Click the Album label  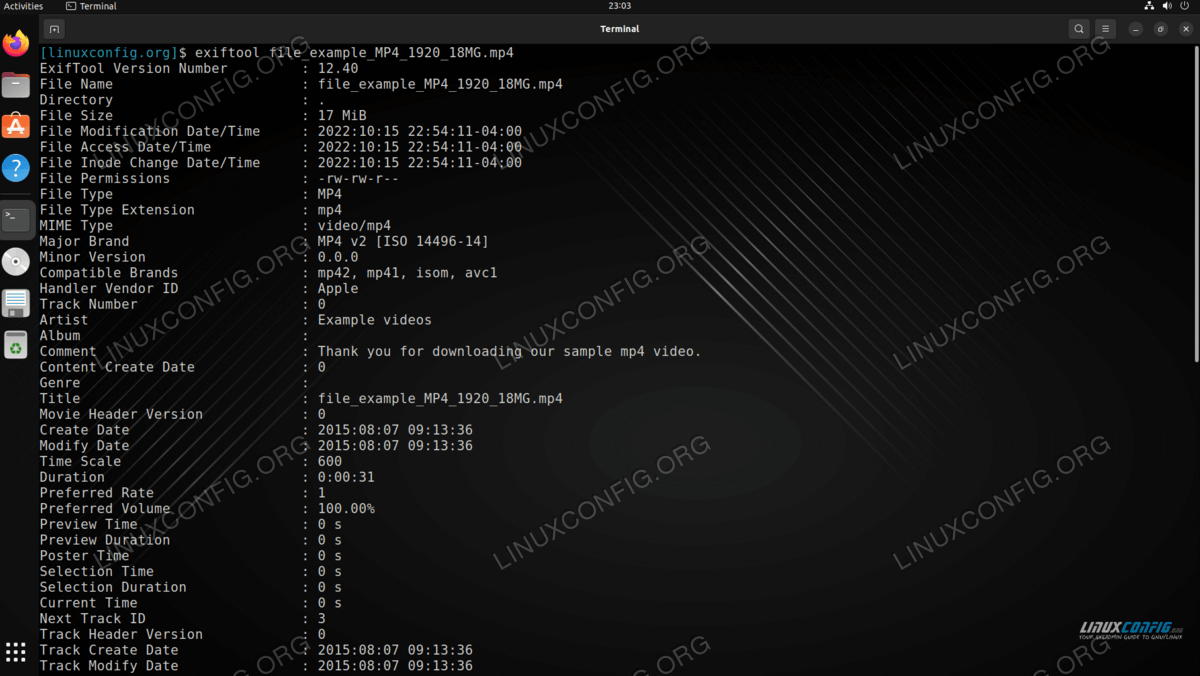60,336
